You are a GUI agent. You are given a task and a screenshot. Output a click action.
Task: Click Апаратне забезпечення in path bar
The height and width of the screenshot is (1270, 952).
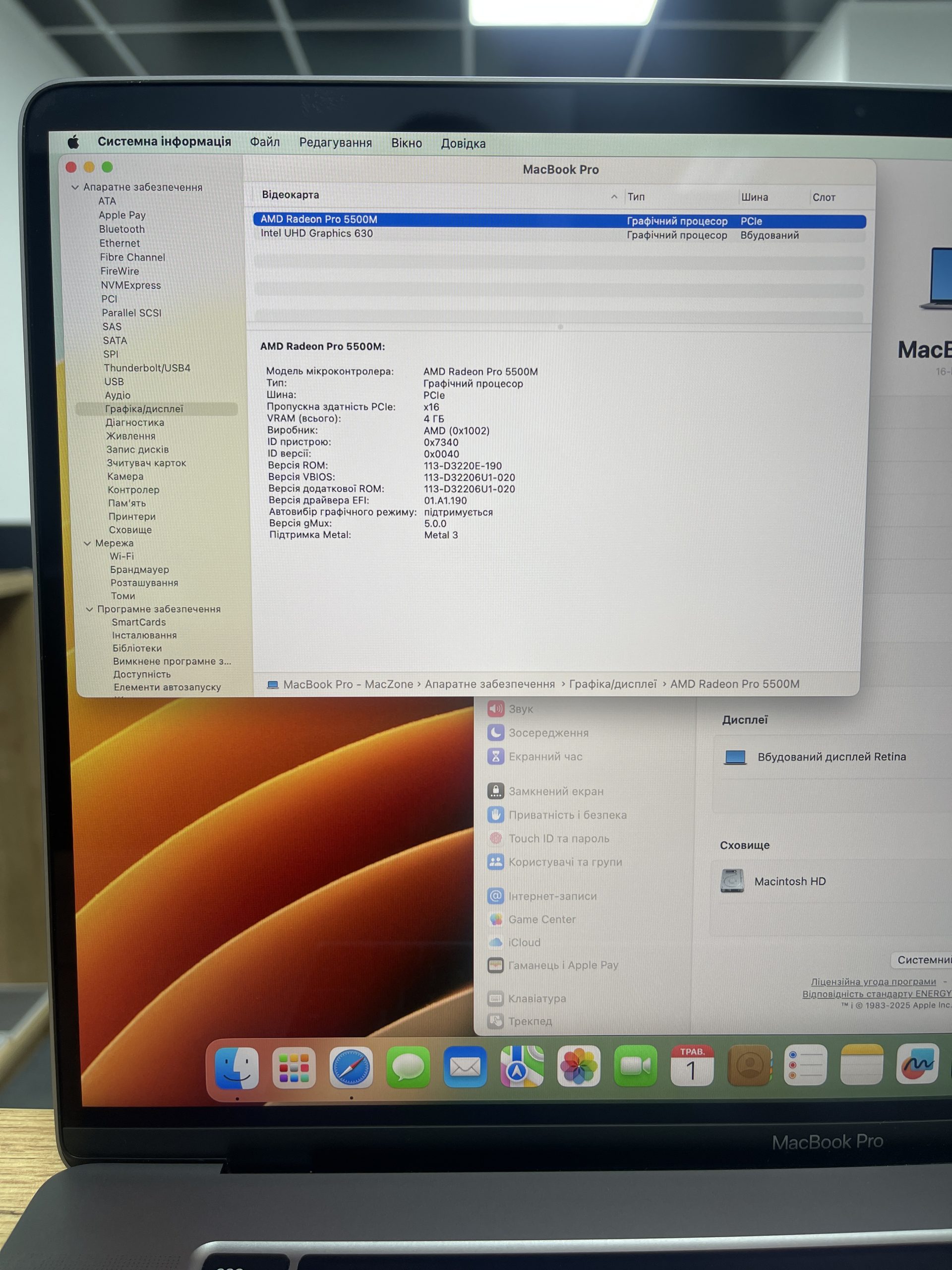coord(489,685)
